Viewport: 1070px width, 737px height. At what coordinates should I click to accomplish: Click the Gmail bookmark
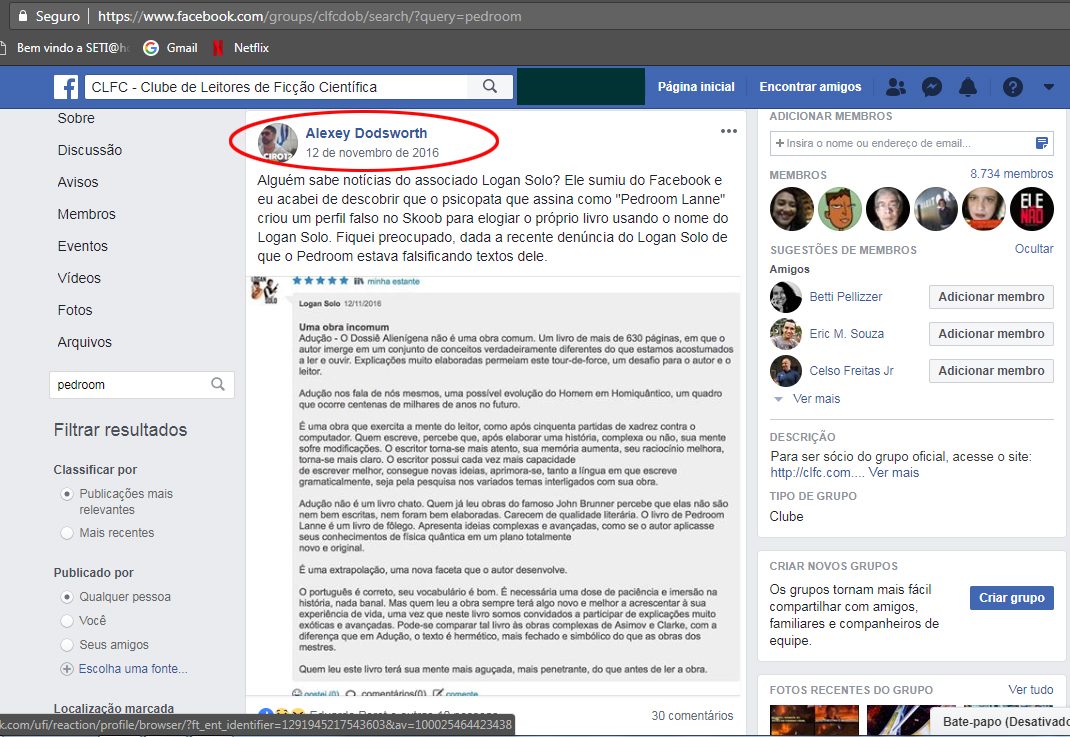coord(171,48)
